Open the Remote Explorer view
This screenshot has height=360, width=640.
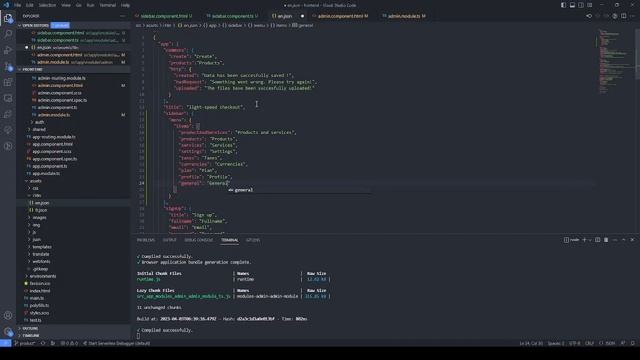pos(8,98)
